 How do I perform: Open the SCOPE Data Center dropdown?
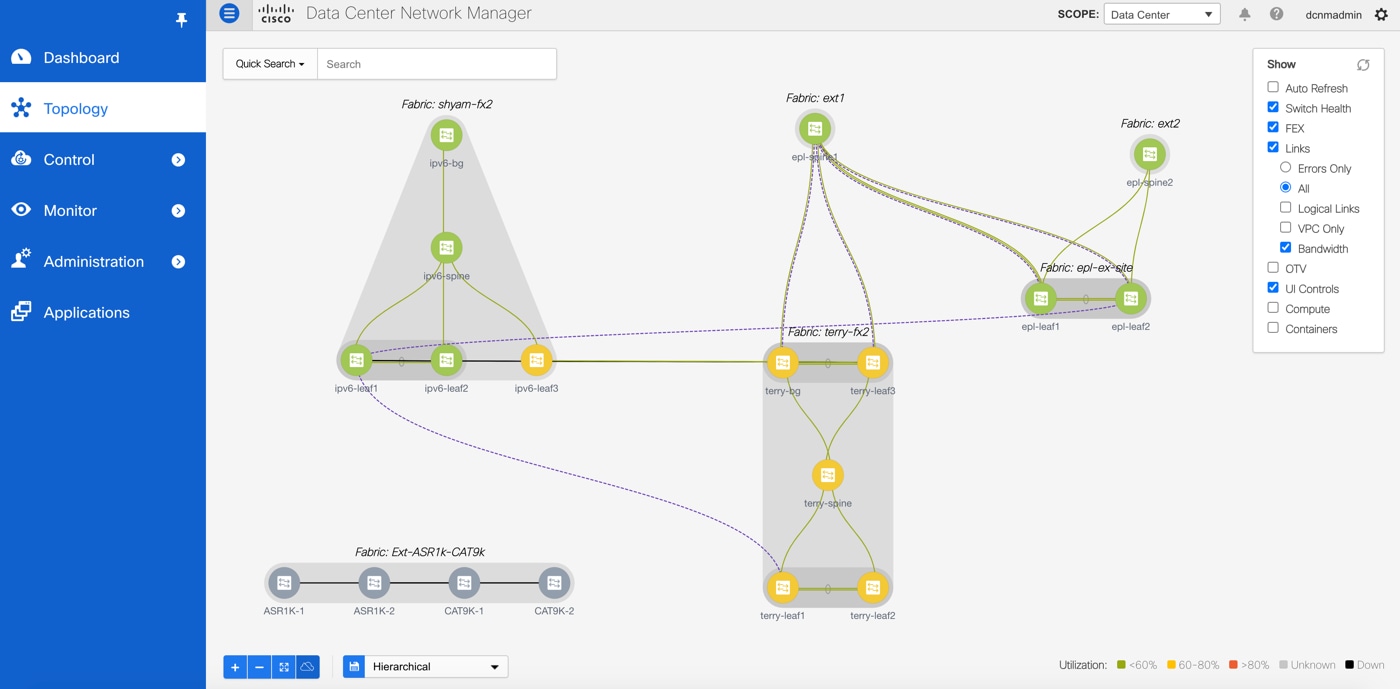point(1162,14)
